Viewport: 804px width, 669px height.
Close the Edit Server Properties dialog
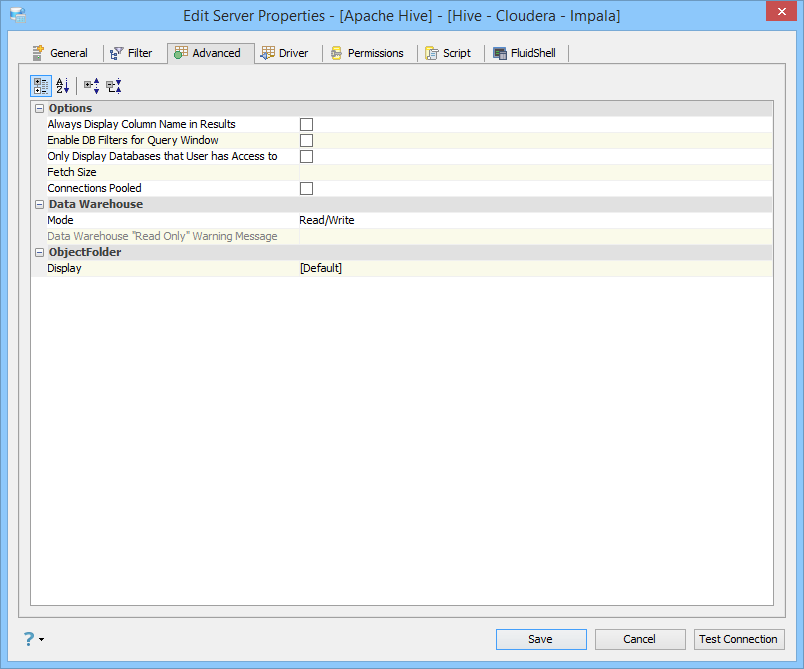pos(781,11)
